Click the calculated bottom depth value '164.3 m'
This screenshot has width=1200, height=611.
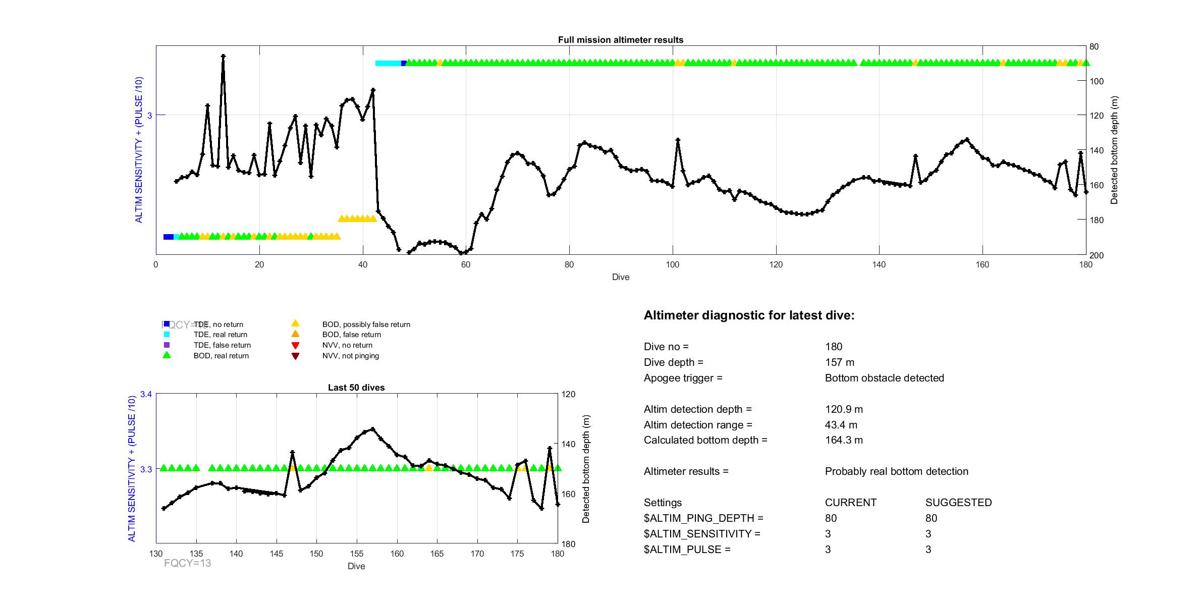pyautogui.click(x=844, y=440)
